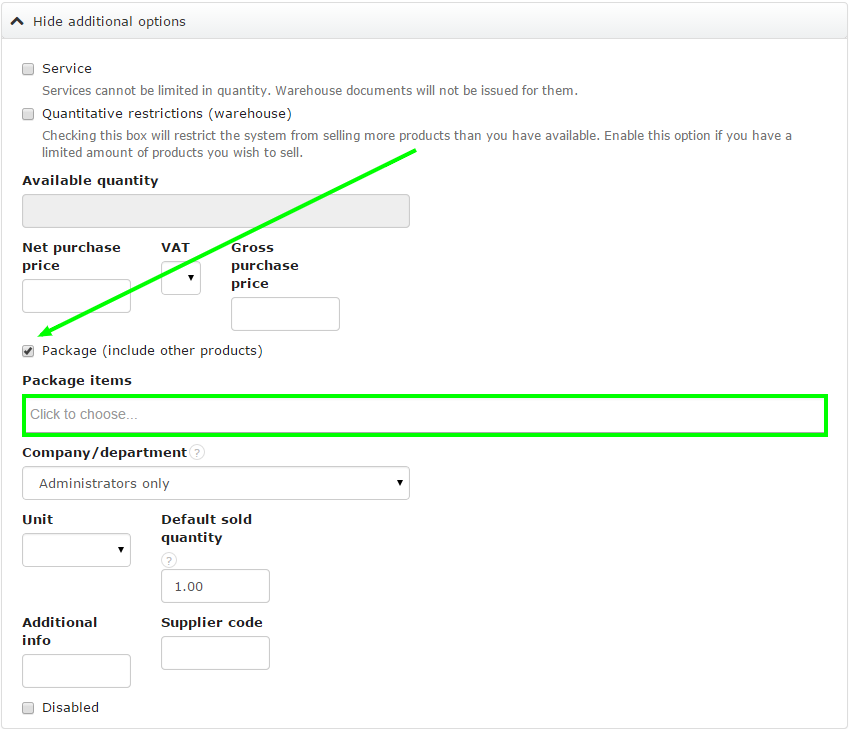Uncheck Package (include other products)
The height and width of the screenshot is (729, 851).
[28, 351]
